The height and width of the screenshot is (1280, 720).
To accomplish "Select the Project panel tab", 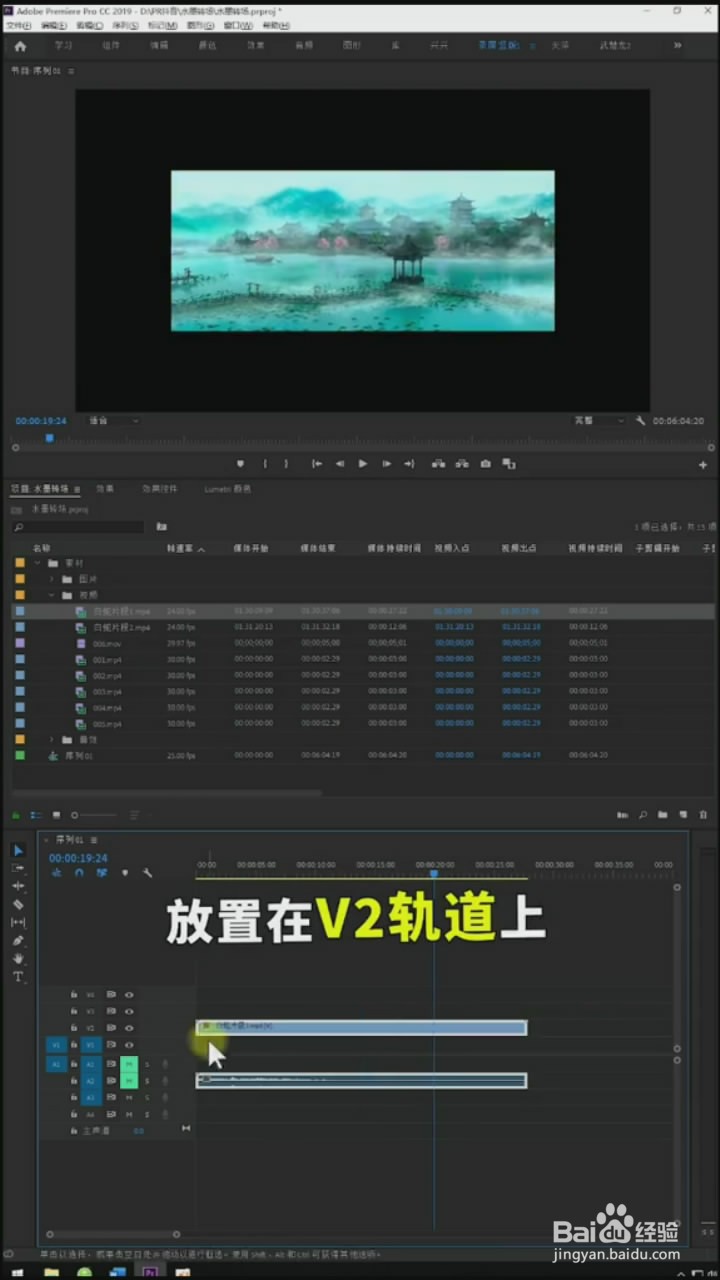I will [39, 489].
